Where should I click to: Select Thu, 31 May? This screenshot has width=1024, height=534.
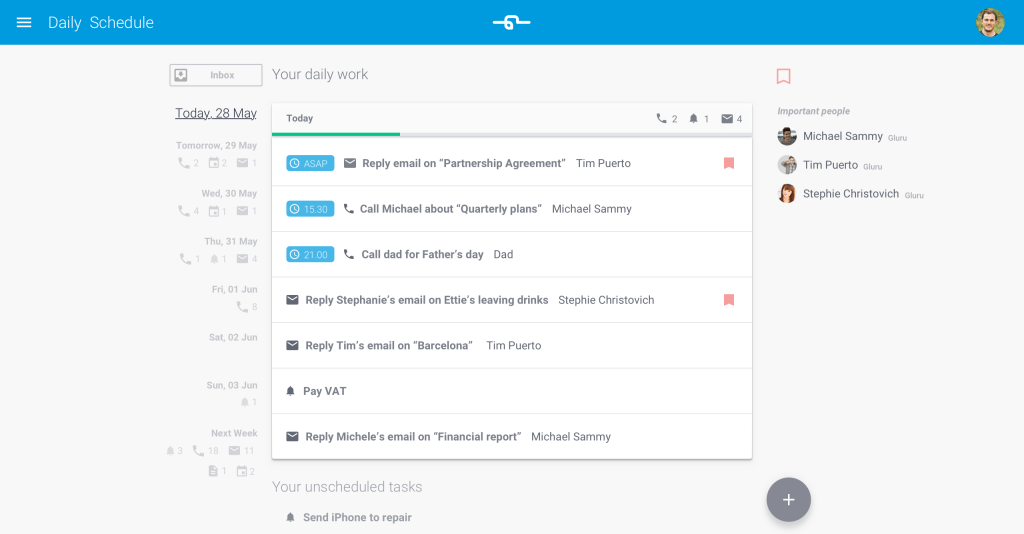point(231,242)
